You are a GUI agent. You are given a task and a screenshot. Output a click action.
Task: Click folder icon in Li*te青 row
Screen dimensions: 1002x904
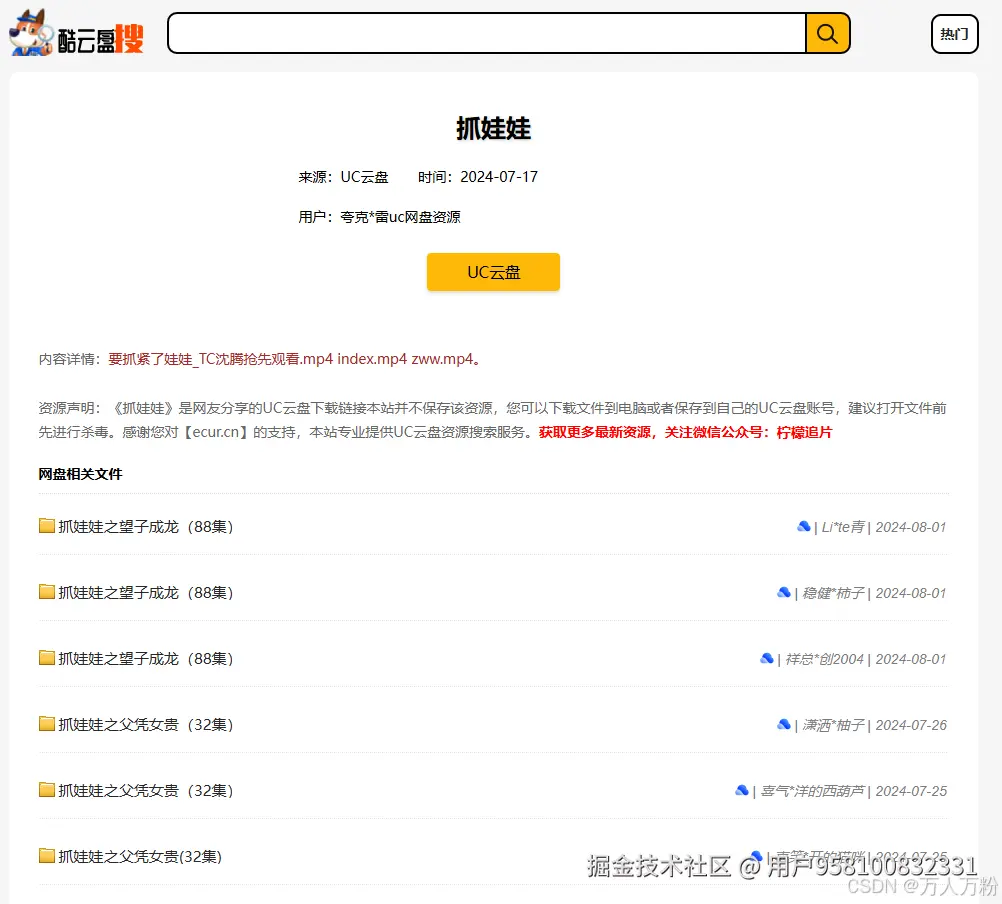[47, 526]
